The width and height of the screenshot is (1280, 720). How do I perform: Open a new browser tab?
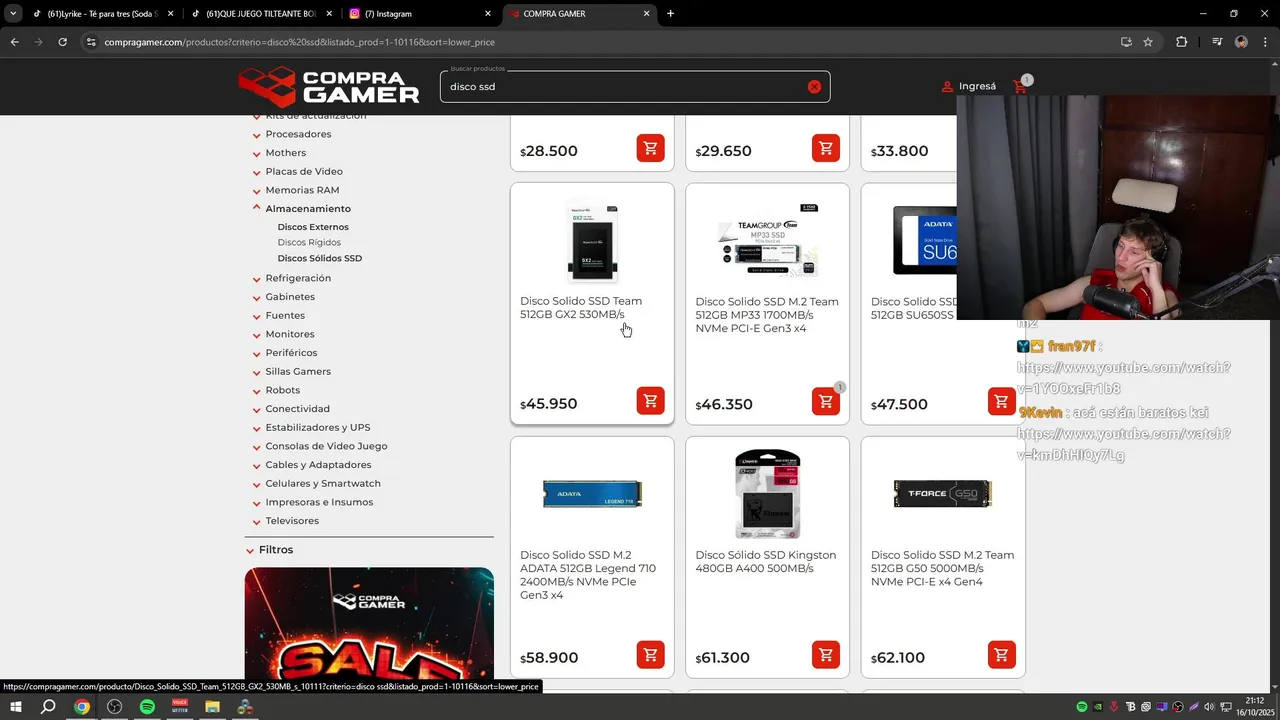click(670, 14)
